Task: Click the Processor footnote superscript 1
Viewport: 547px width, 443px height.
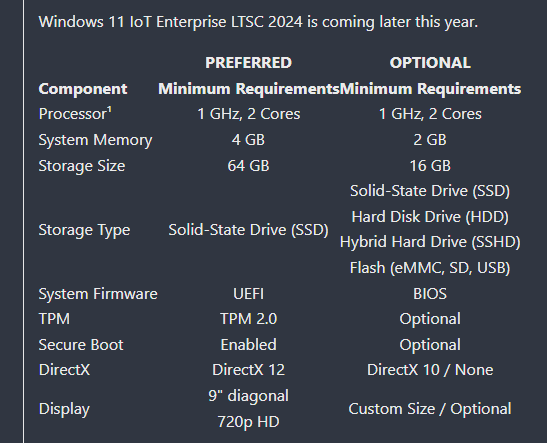Action: pos(110,110)
